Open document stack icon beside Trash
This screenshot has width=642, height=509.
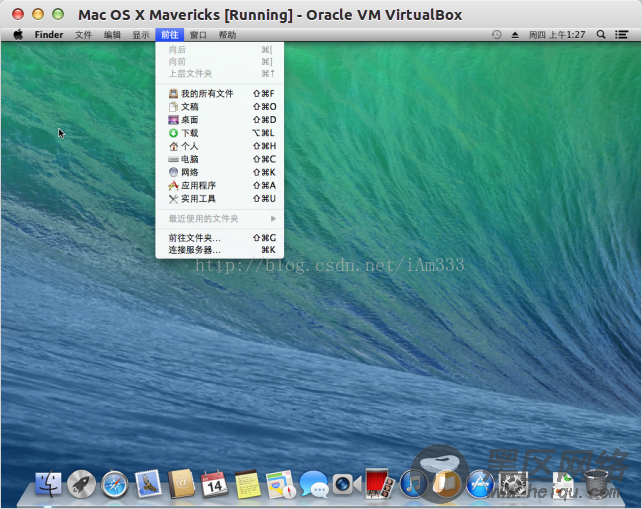[x=563, y=485]
